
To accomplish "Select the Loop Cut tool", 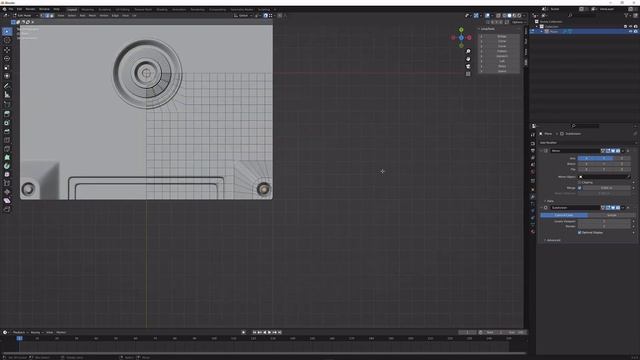I will [x=7, y=140].
